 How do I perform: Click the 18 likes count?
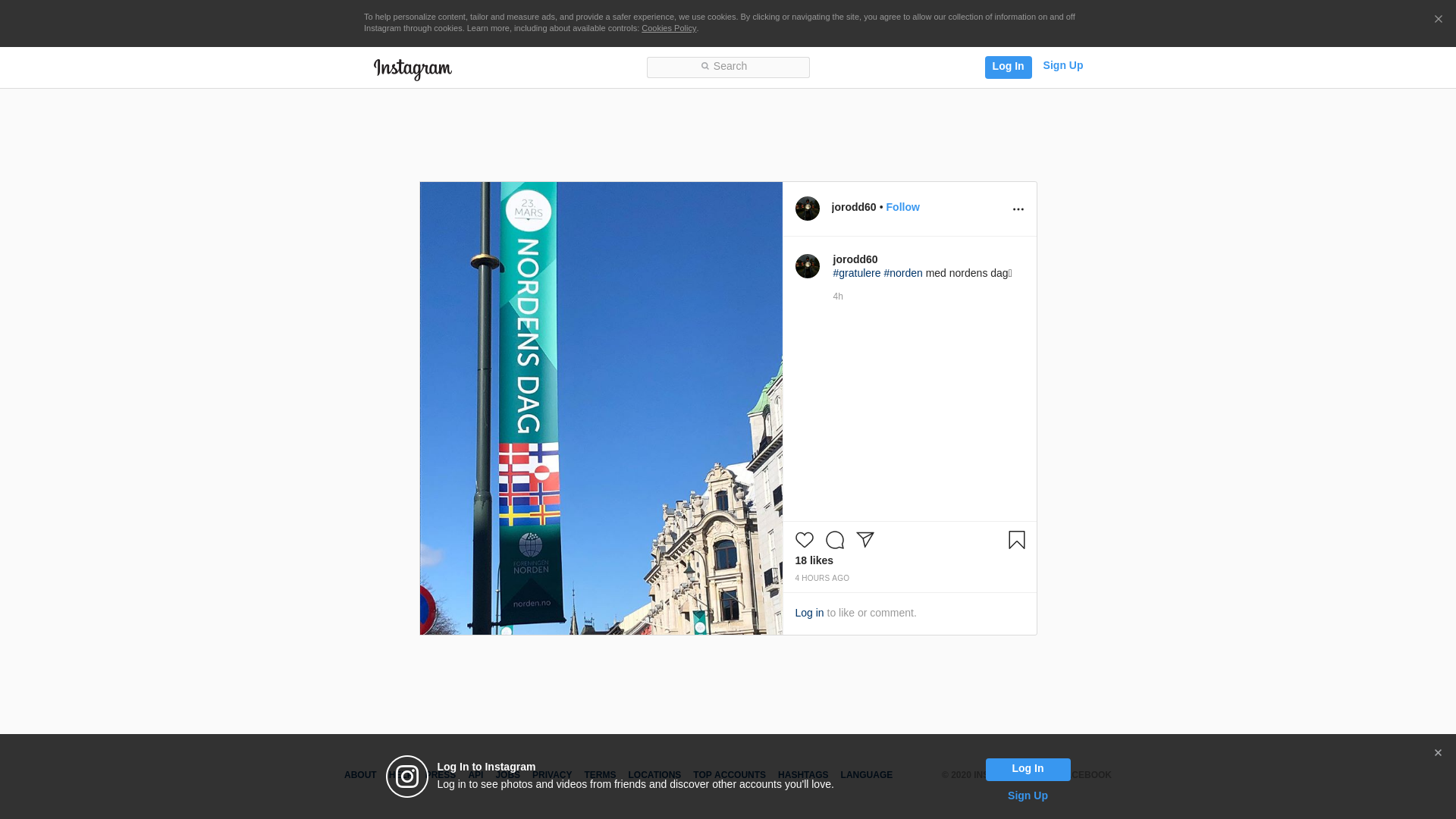click(814, 560)
